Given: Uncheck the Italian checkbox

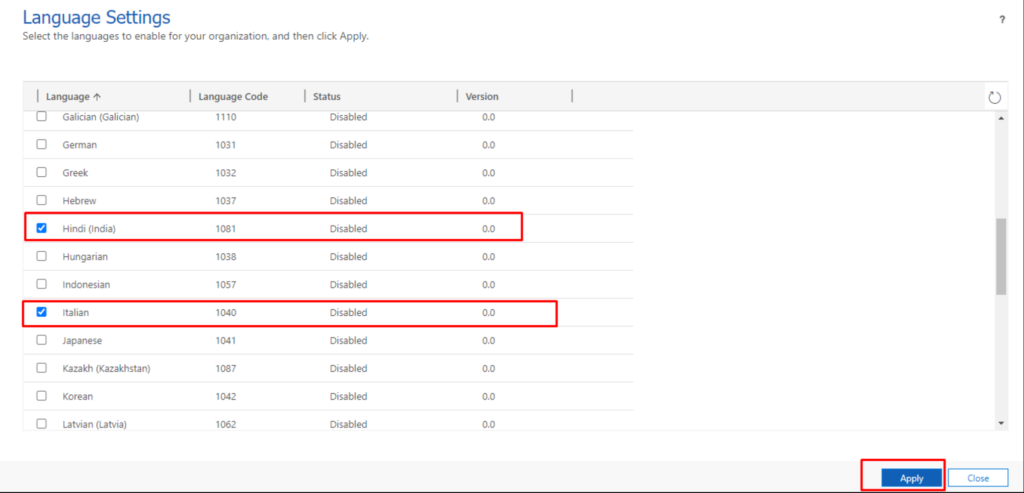Looking at the screenshot, I should pos(41,312).
